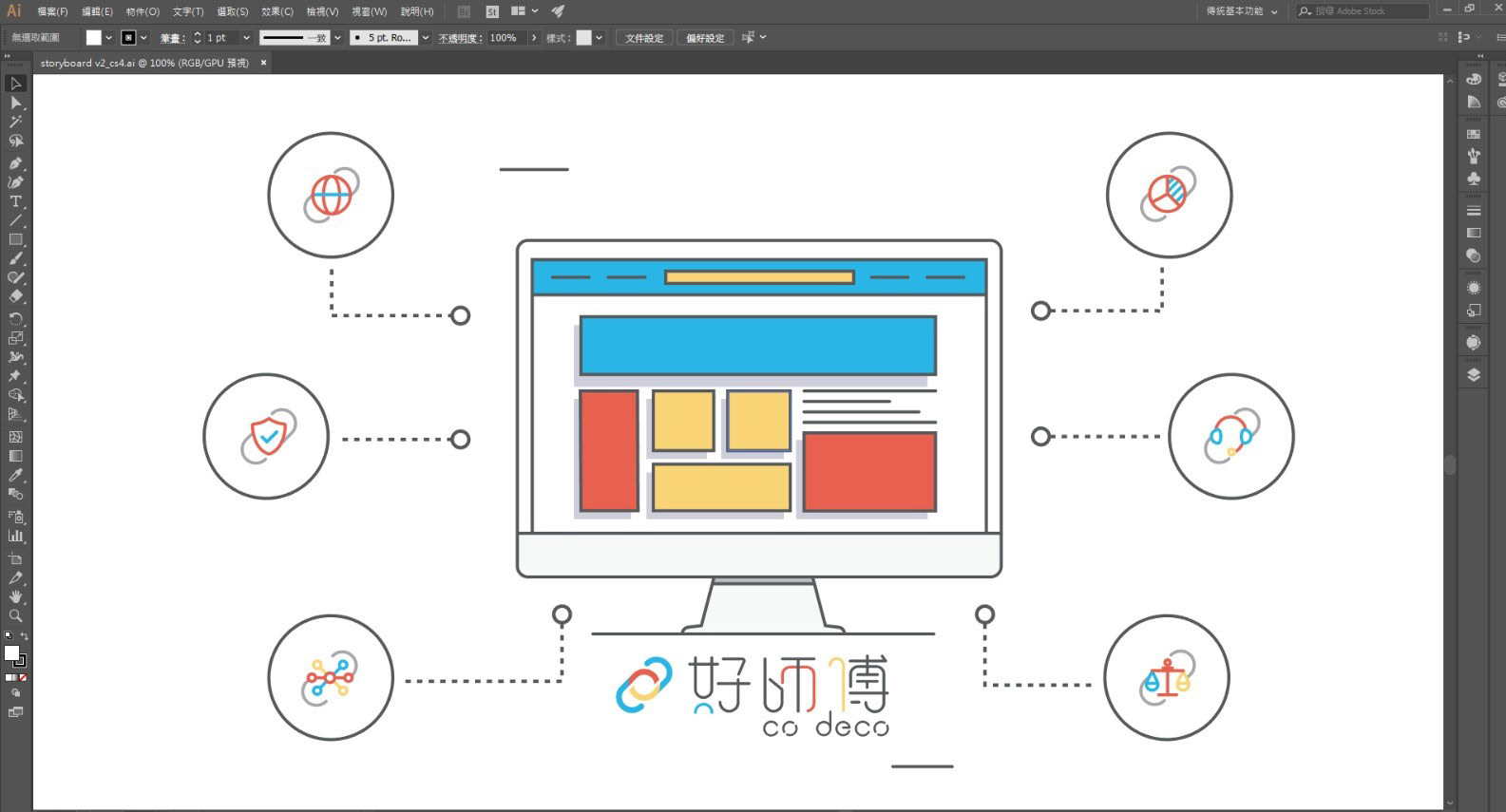Open the stroke weight 1 pt dropdown
The width and height of the screenshot is (1506, 812).
(246, 38)
